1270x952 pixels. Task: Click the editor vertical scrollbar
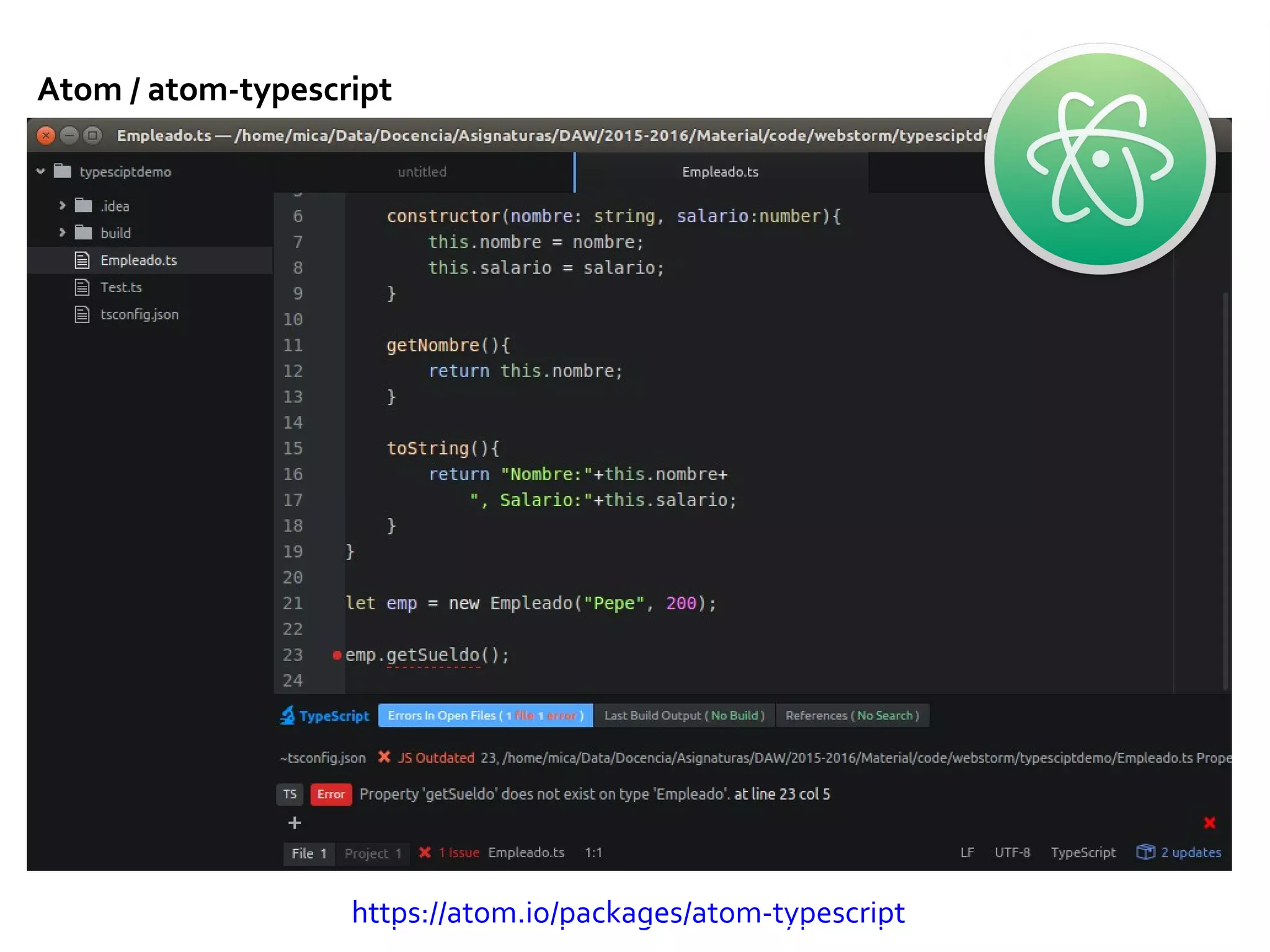(x=1225, y=490)
